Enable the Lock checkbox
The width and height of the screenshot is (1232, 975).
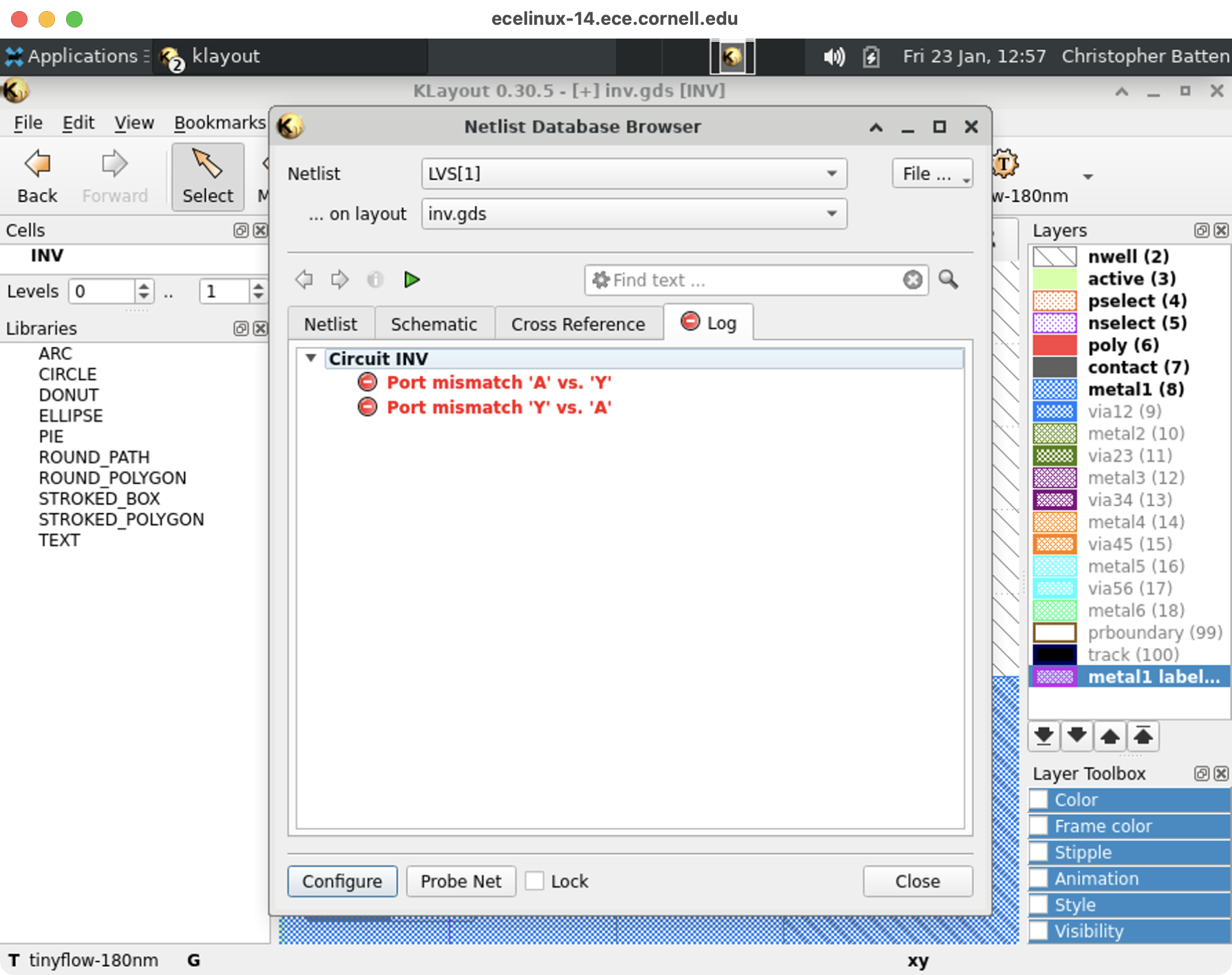[x=535, y=881]
